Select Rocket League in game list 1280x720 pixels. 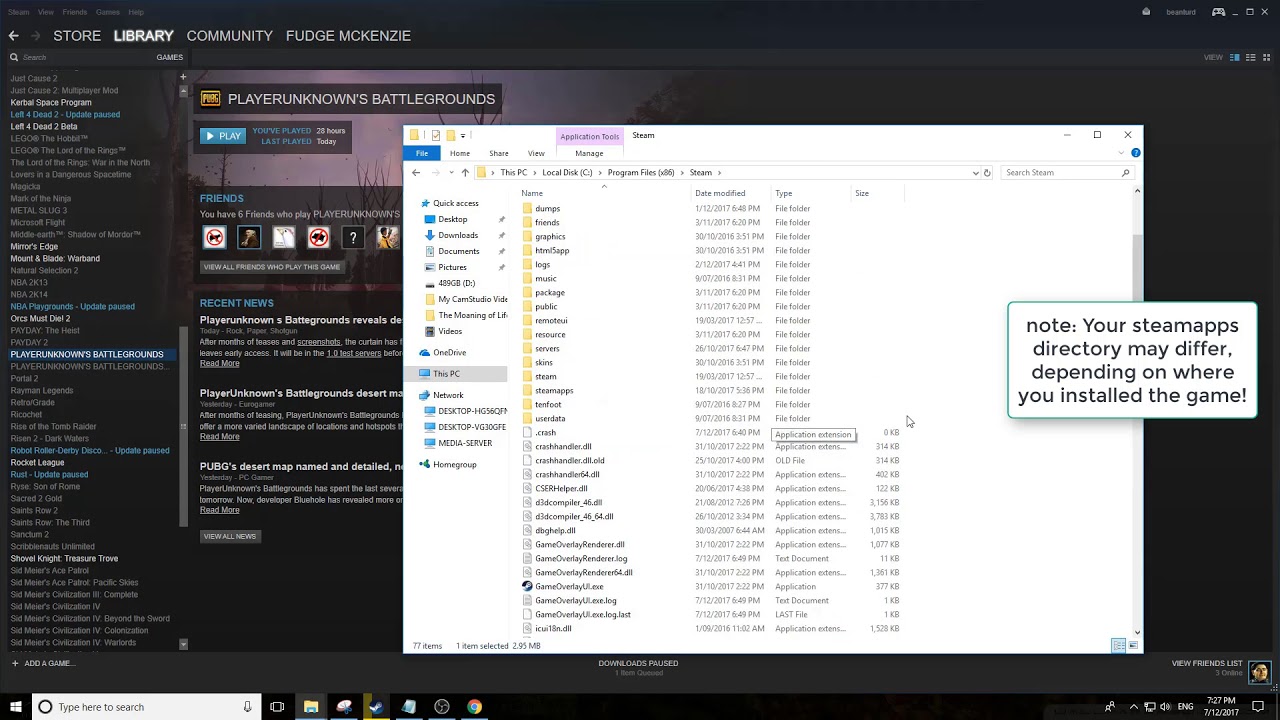pyautogui.click(x=37, y=462)
